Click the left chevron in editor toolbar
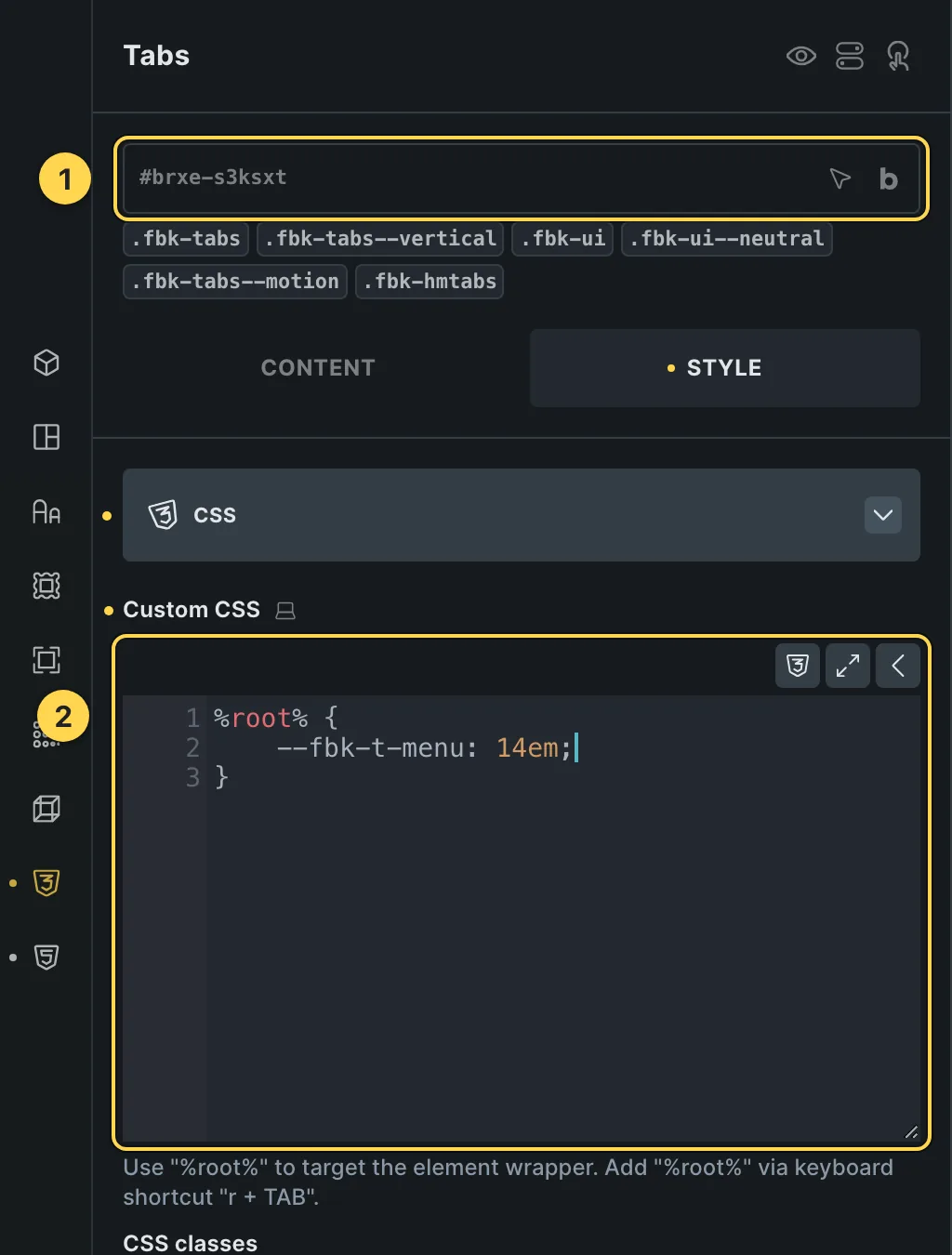This screenshot has height=1255, width=952. 898,666
